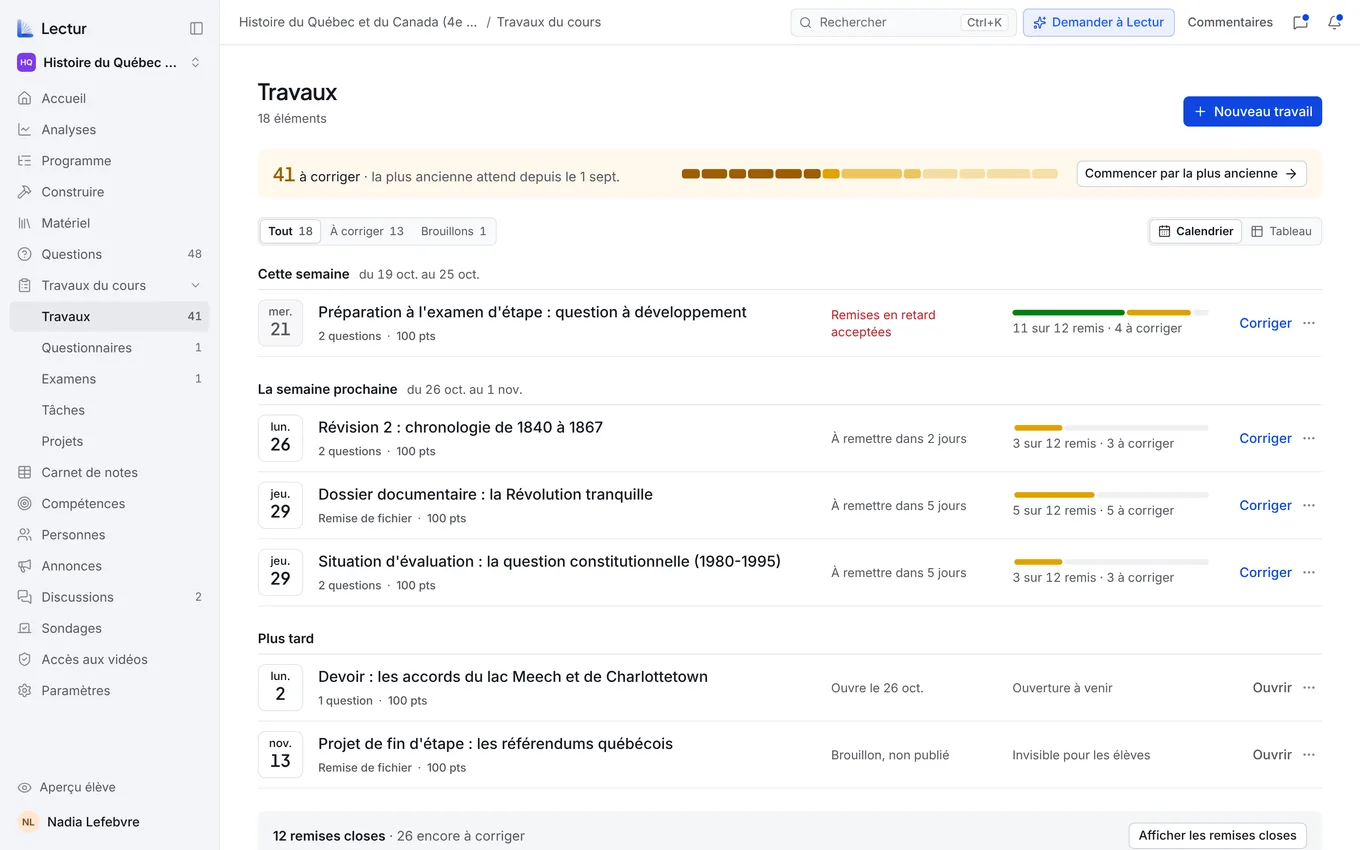This screenshot has height=850, width=1360.
Task: Show closed submissions with Afficher les remises closes
Action: 1217,835
